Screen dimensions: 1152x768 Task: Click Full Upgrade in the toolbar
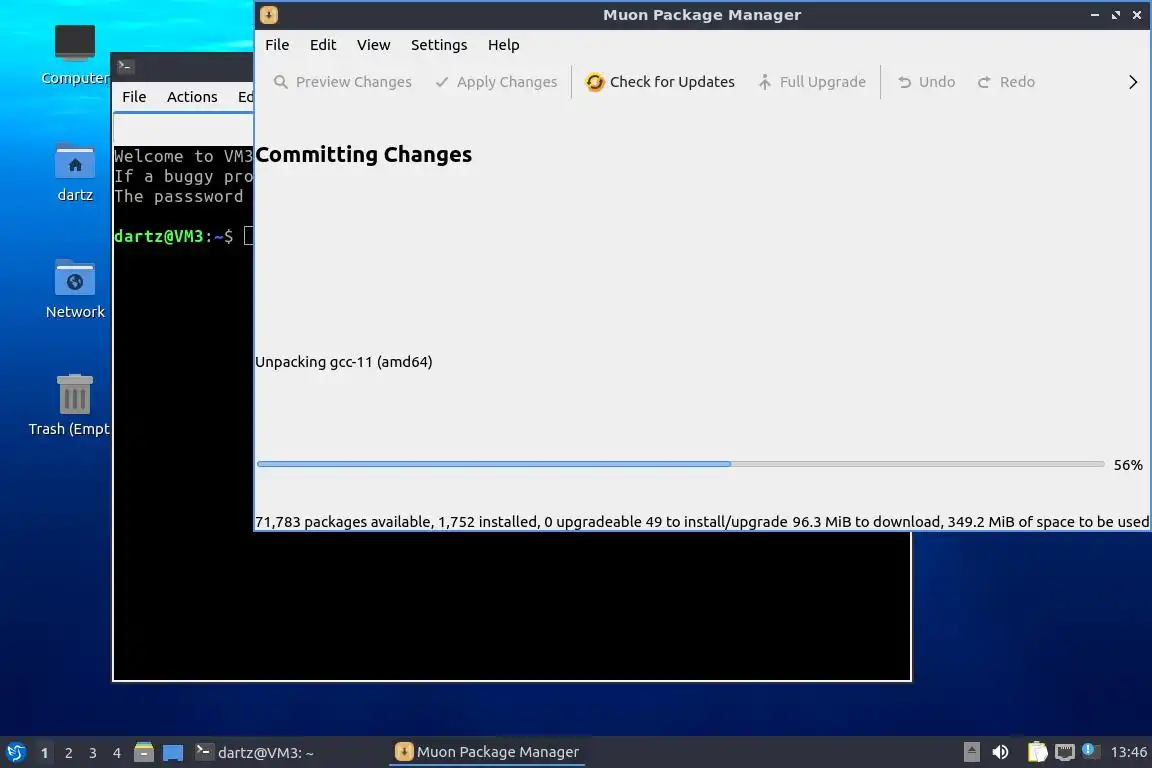[811, 82]
